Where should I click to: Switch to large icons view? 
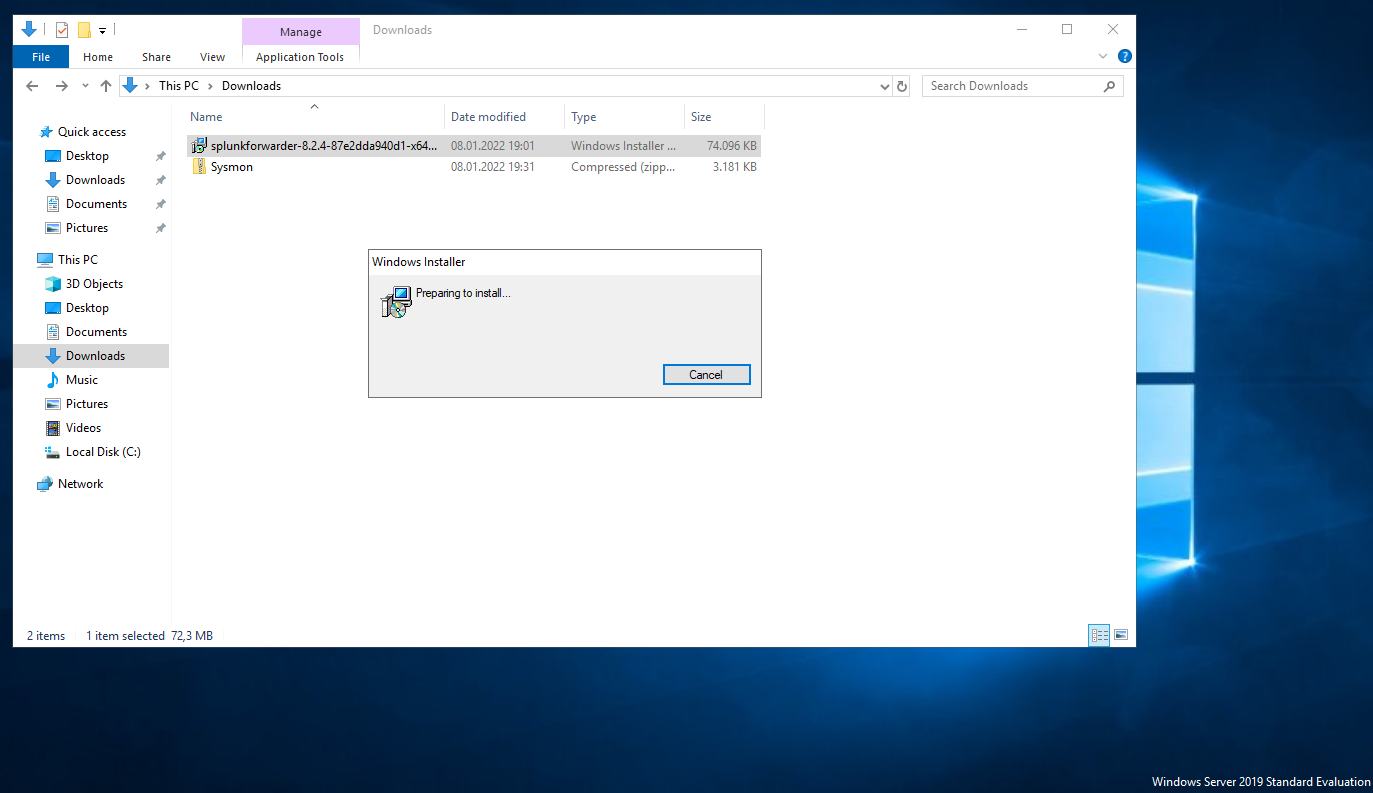click(x=1121, y=635)
